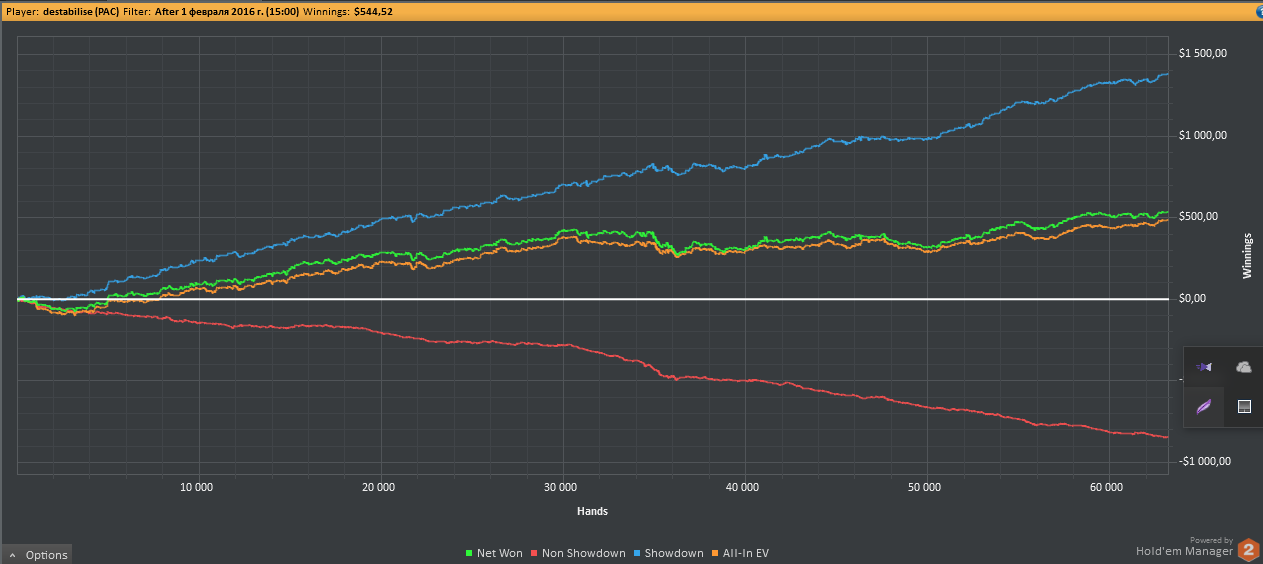Viewport: 1263px width, 564px height.
Task: Click the $1 500,00 axis label
Action: (1204, 54)
